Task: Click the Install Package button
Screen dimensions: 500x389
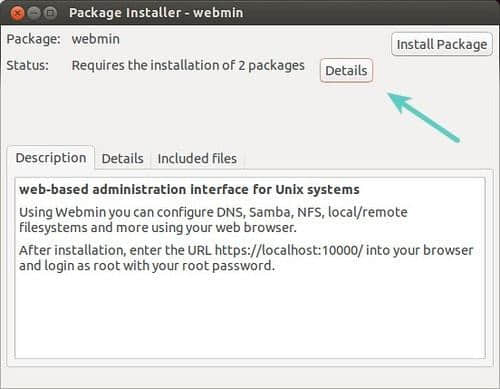Action: 442,44
